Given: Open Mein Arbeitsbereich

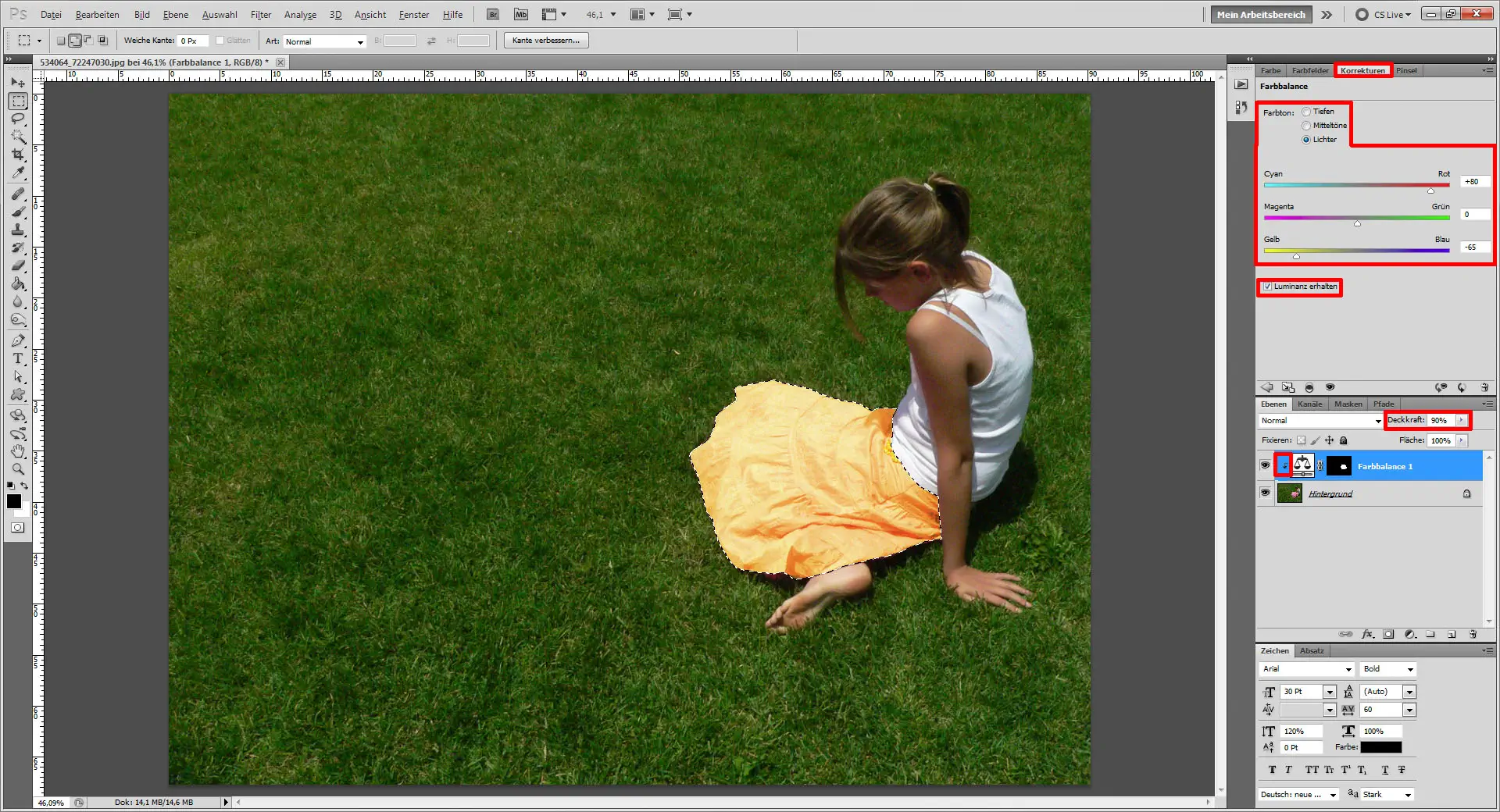Looking at the screenshot, I should pyautogui.click(x=1260, y=14).
